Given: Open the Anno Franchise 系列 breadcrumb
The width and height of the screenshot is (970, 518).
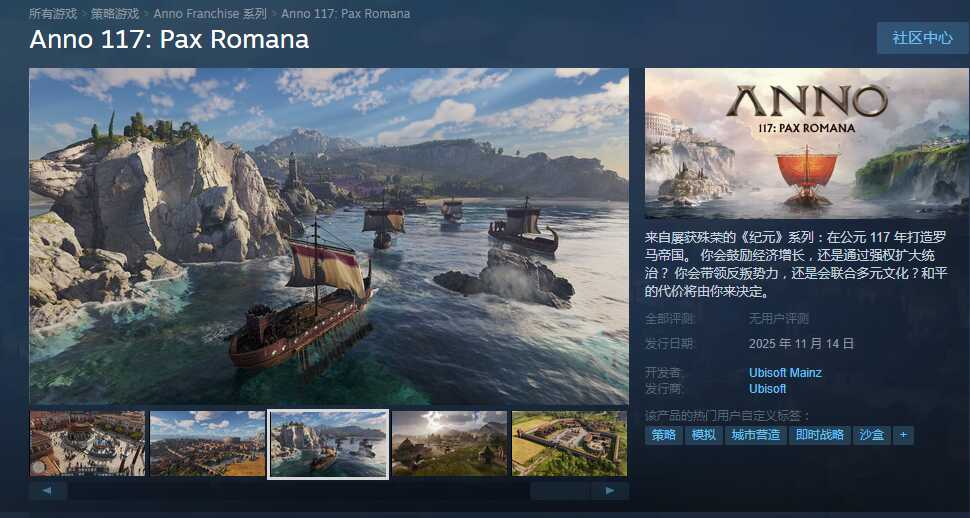Looking at the screenshot, I should pyautogui.click(x=210, y=14).
